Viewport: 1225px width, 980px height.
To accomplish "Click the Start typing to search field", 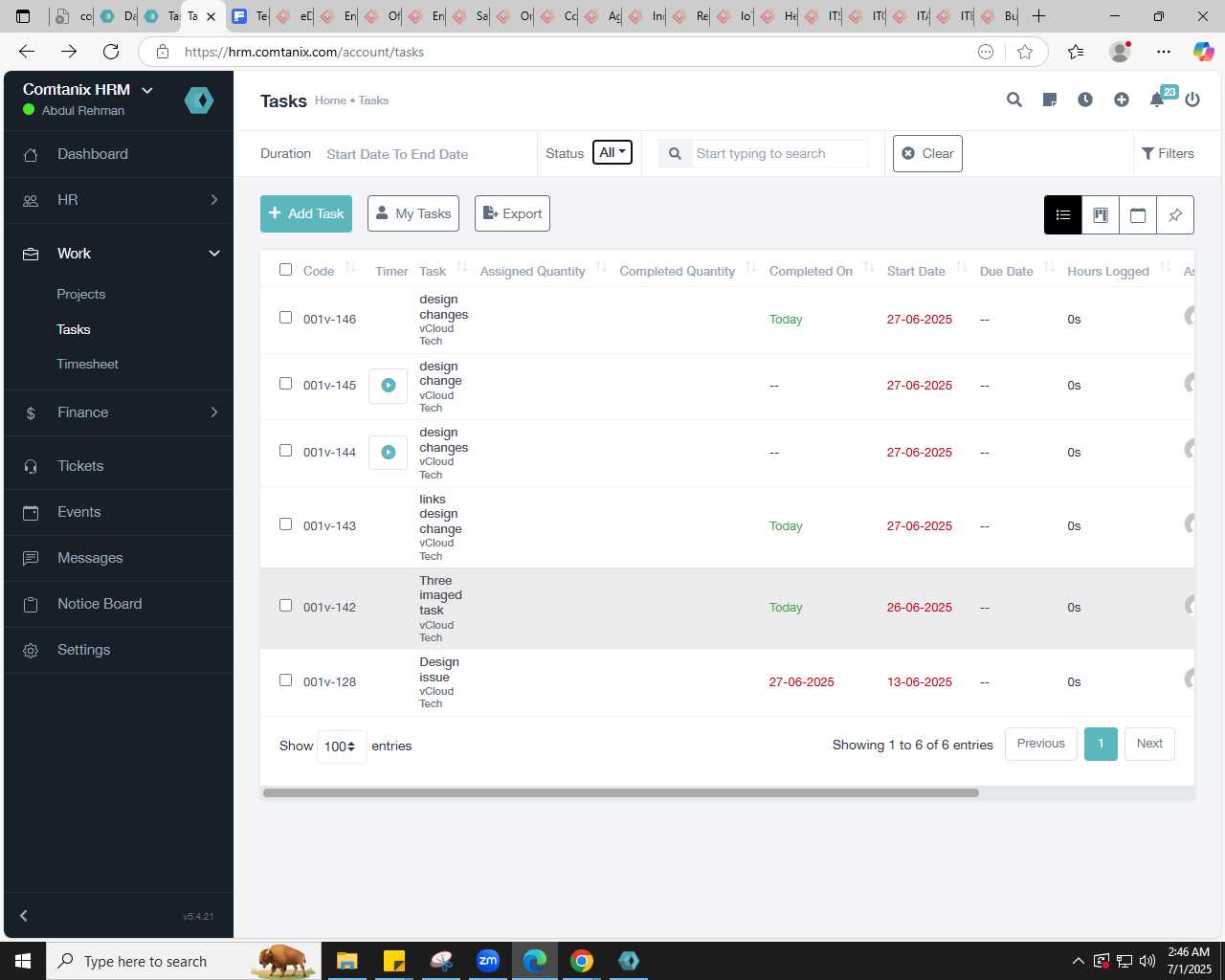I will click(x=779, y=154).
